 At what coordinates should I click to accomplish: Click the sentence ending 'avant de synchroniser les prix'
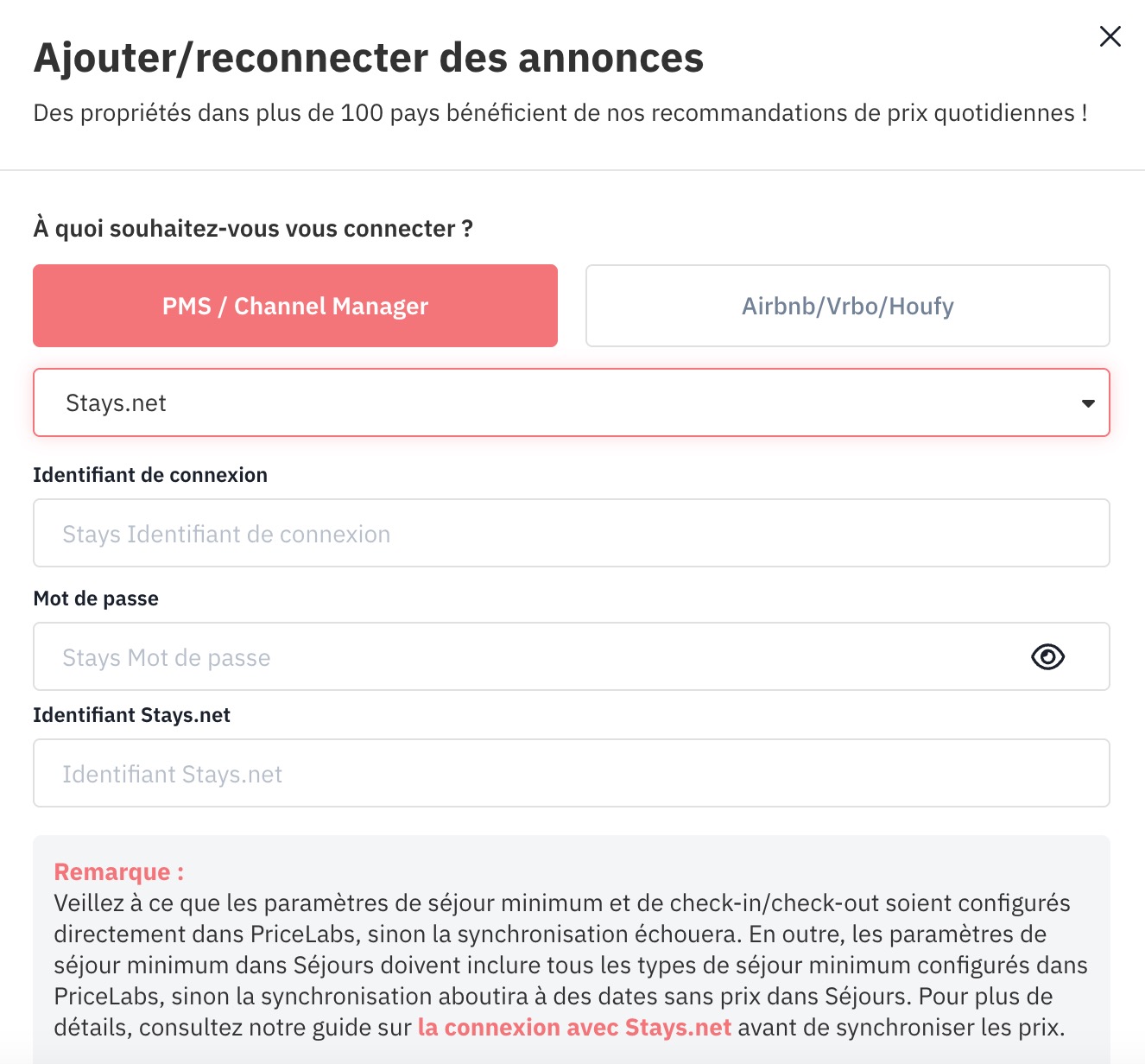(x=901, y=1028)
